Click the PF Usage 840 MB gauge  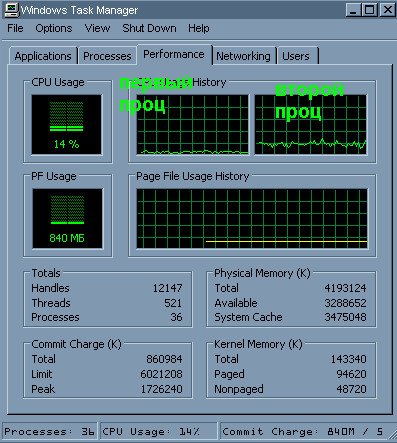coord(67,218)
